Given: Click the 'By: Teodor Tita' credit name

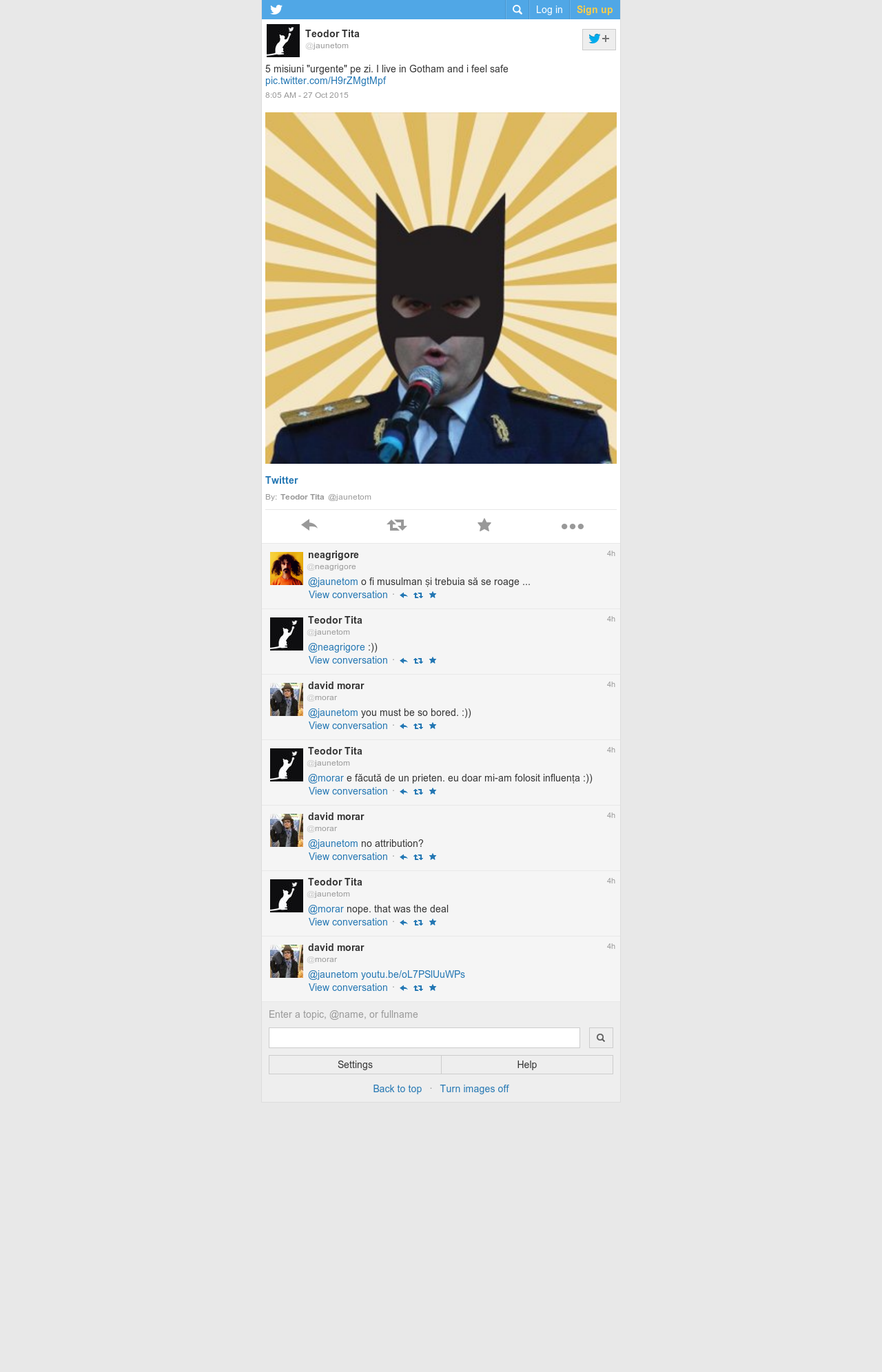Looking at the screenshot, I should pyautogui.click(x=302, y=497).
